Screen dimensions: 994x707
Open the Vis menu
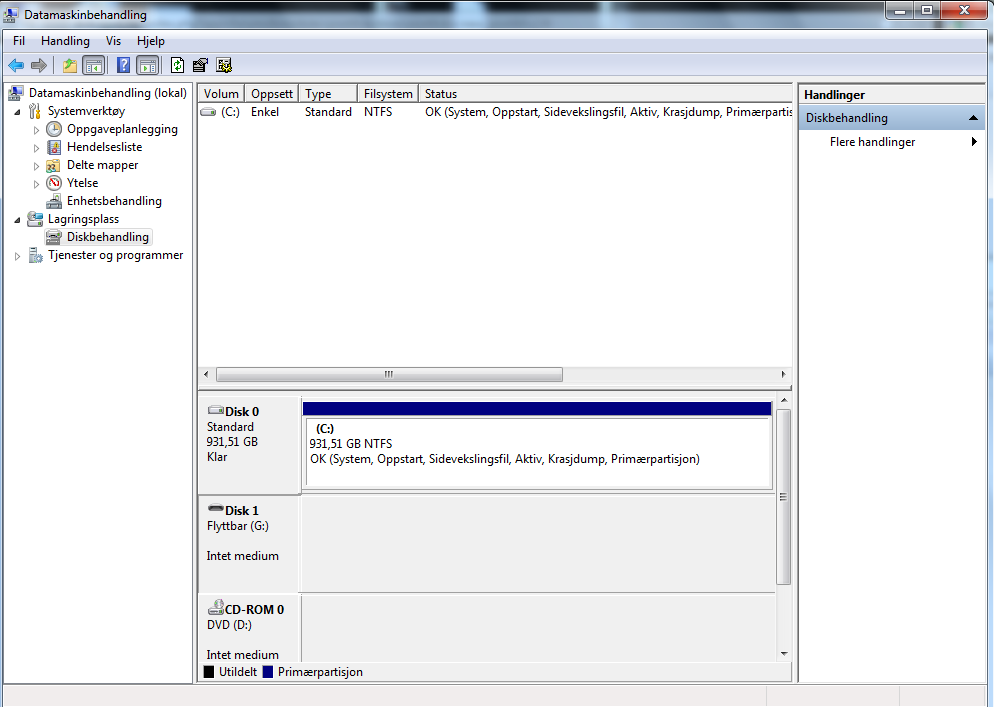point(113,41)
